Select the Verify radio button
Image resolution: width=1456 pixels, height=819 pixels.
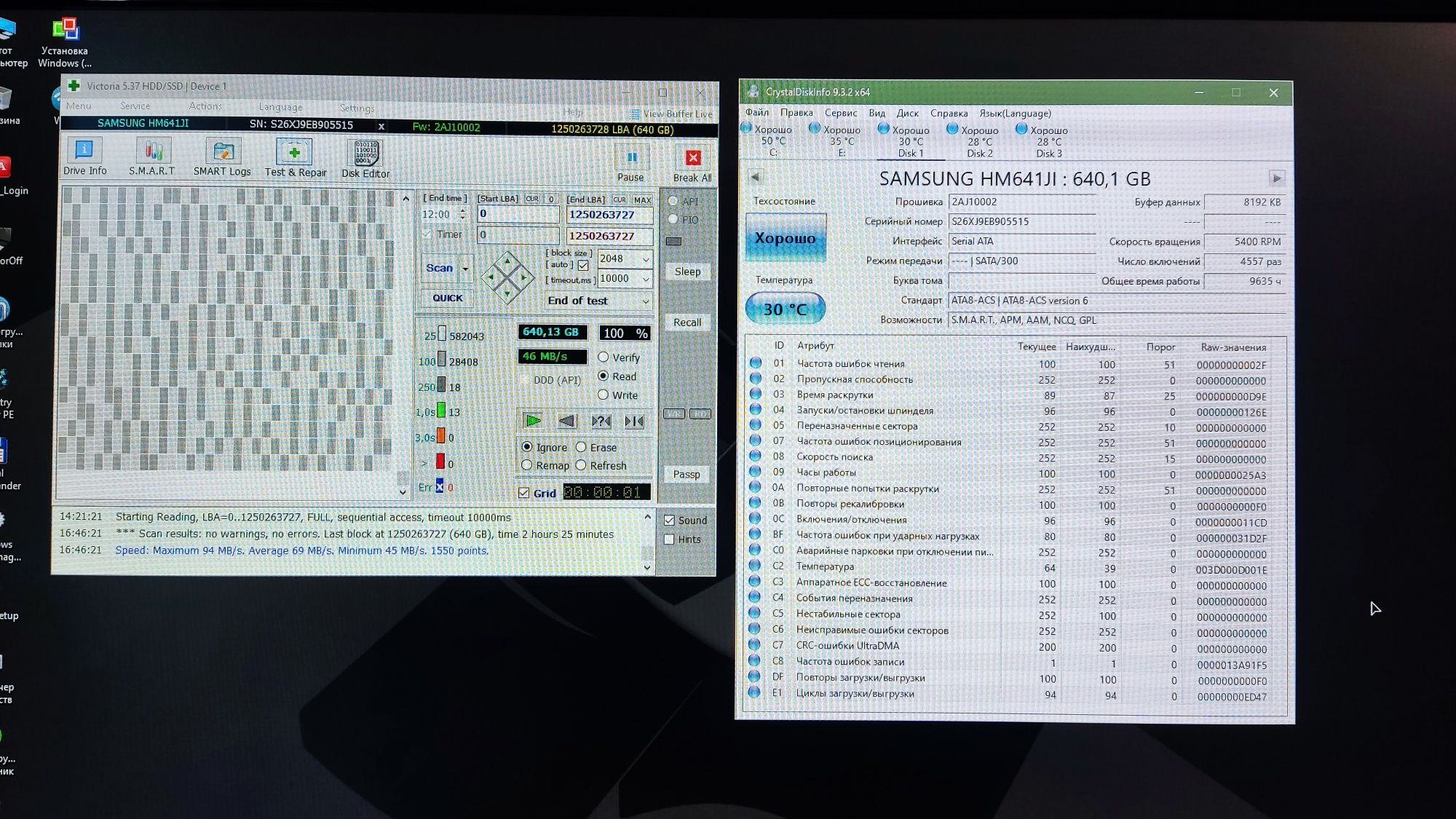(604, 357)
